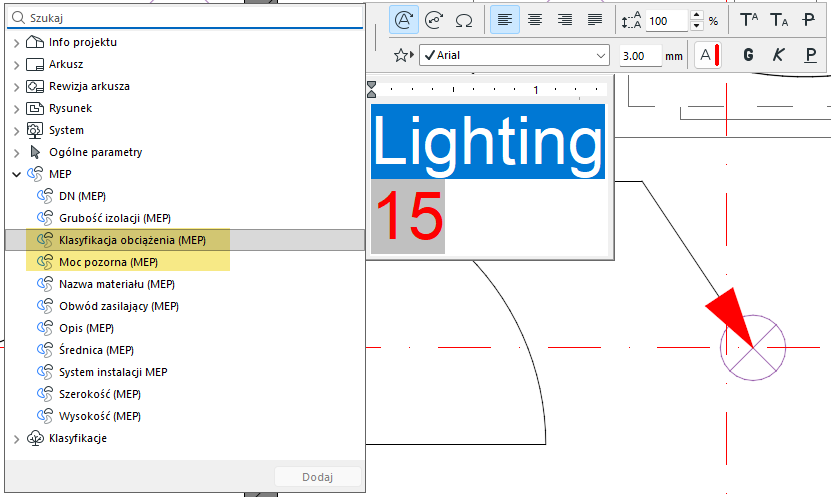The image size is (831, 497).
Task: Click the Dodaj button
Action: 317,477
